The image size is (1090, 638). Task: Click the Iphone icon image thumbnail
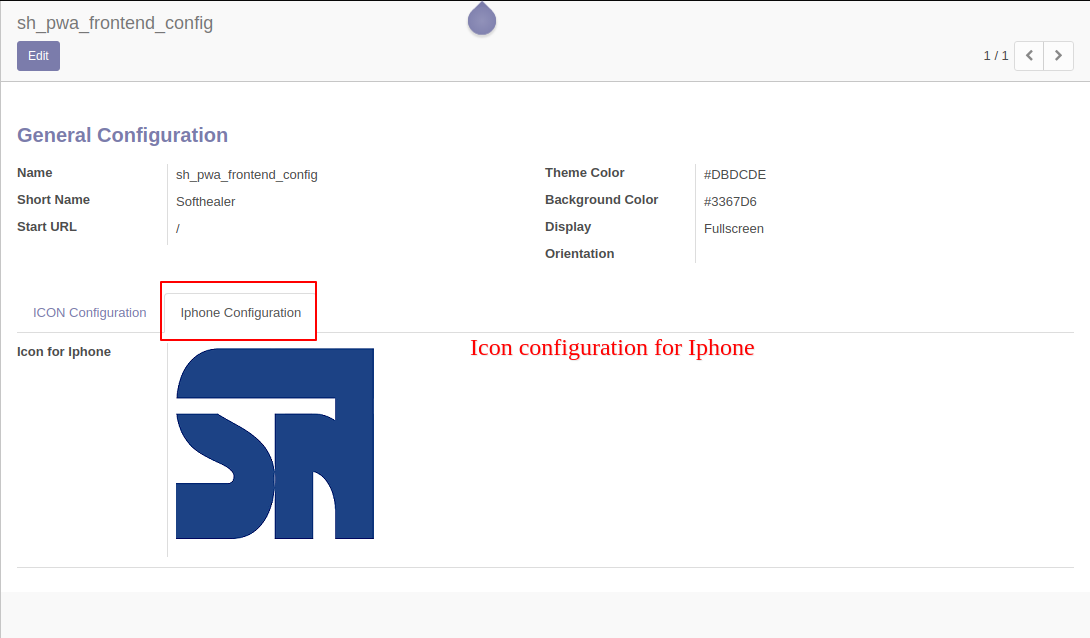[x=275, y=443]
